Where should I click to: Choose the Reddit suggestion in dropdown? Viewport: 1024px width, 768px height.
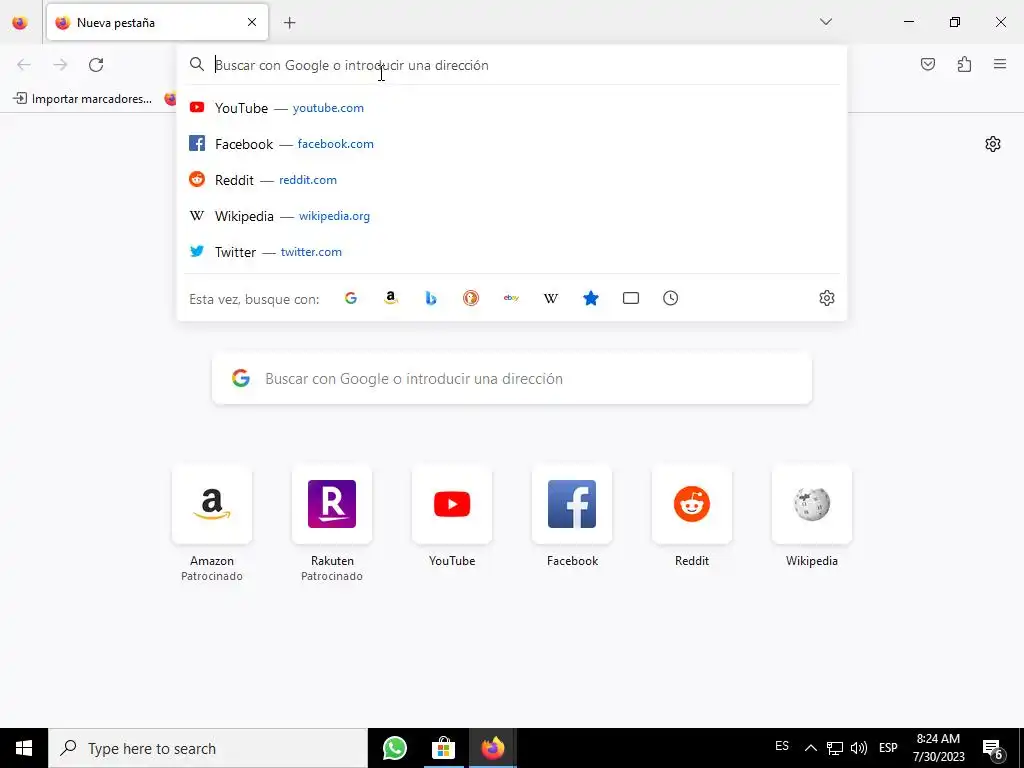tap(512, 180)
